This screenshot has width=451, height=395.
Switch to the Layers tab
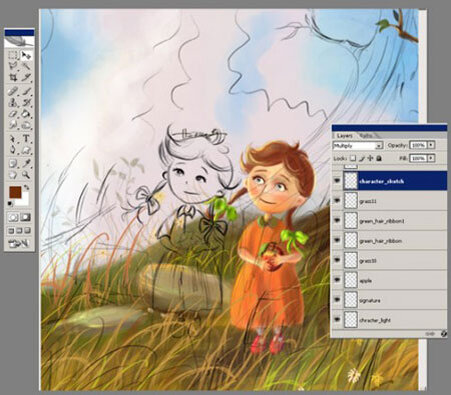344,136
